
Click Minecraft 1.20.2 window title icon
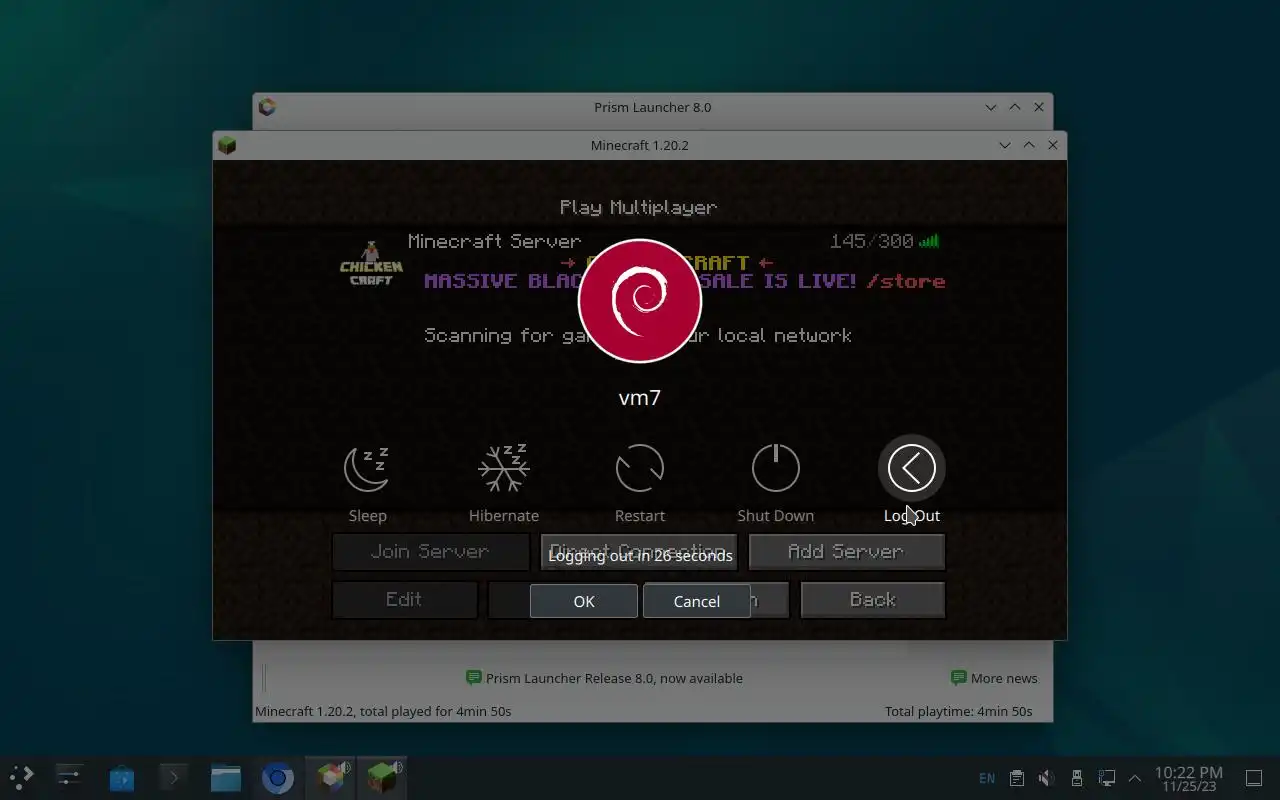(227, 145)
